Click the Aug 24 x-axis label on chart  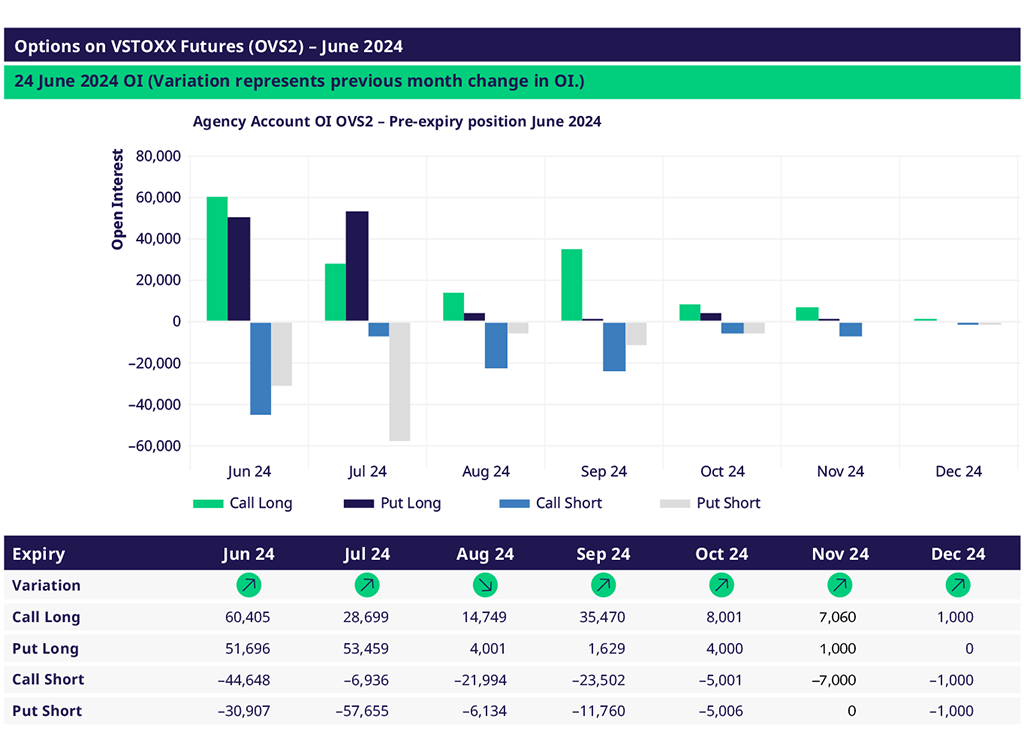pos(485,471)
